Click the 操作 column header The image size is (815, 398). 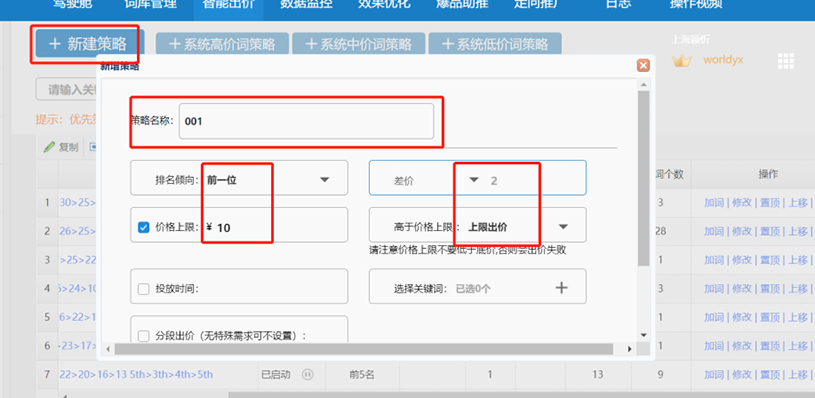pos(768,175)
